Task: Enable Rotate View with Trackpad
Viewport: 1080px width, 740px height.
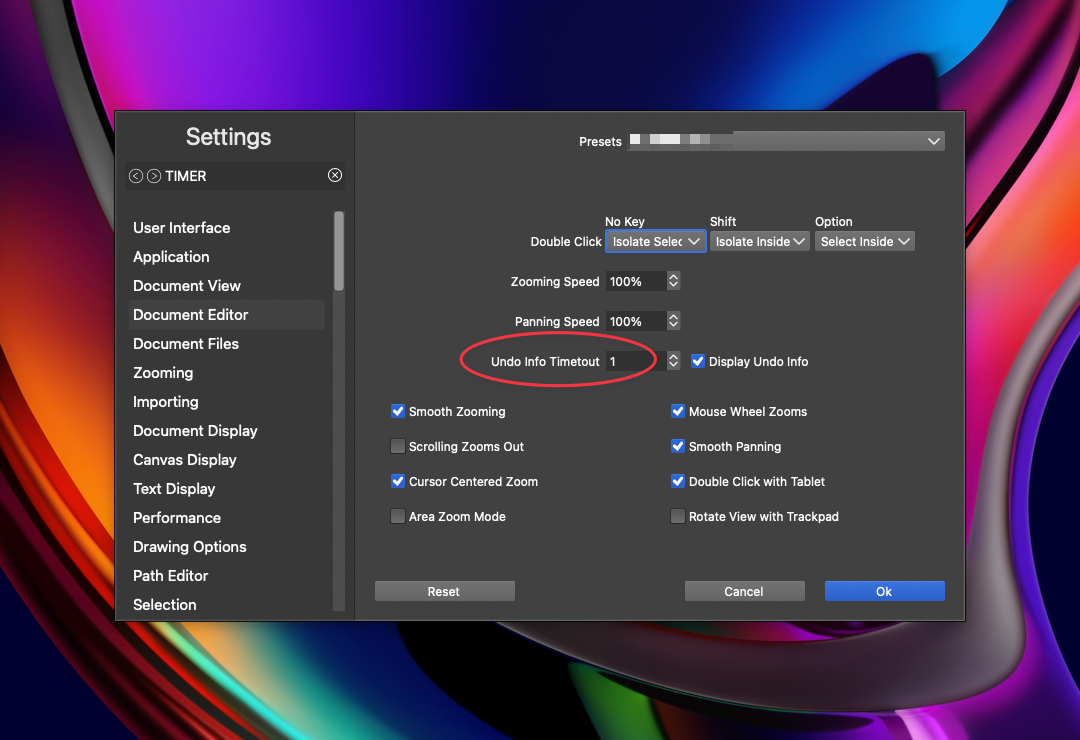Action: 678,516
